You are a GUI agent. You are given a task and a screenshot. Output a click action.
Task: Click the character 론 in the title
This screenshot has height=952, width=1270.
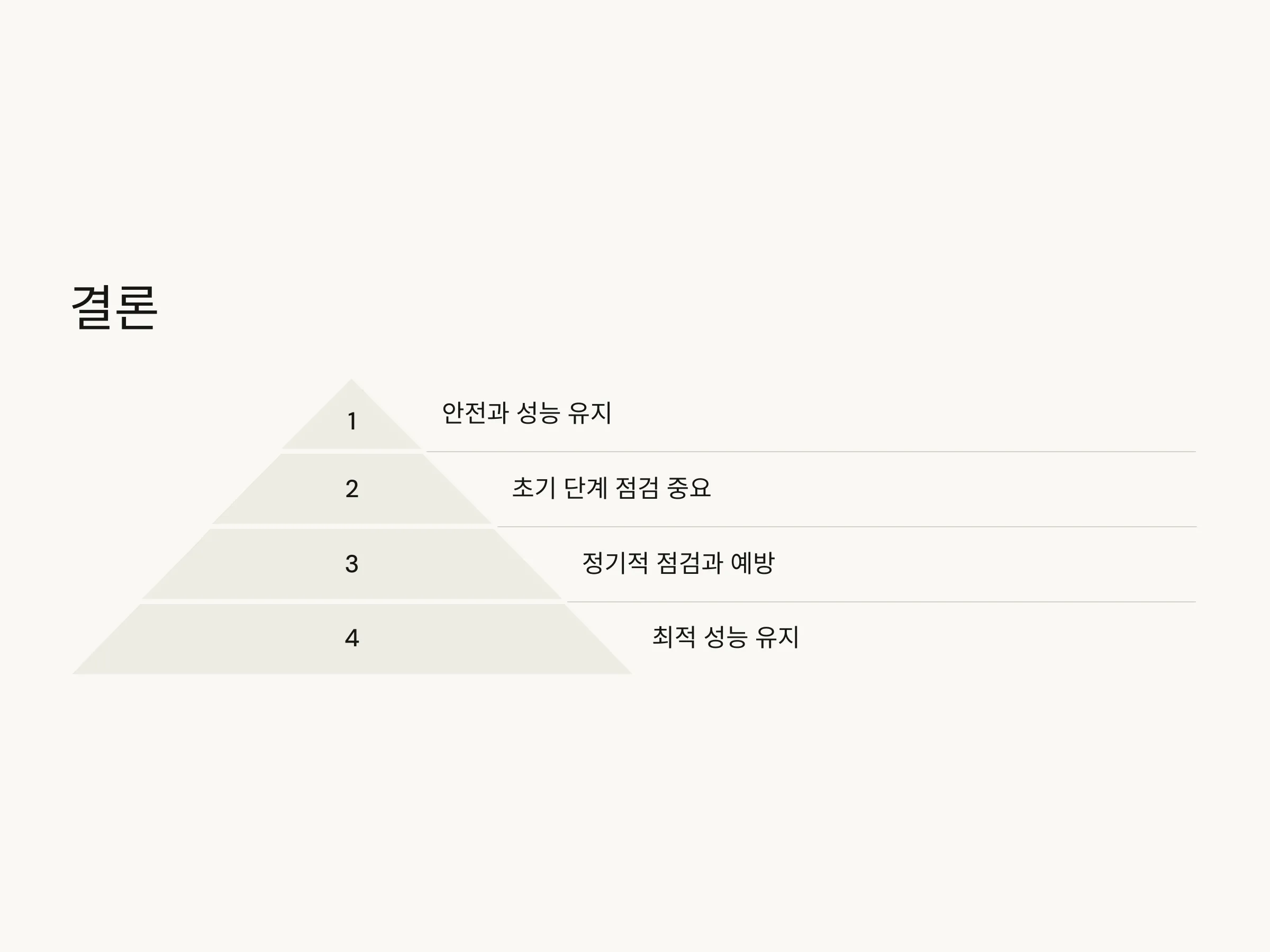pyautogui.click(x=137, y=308)
